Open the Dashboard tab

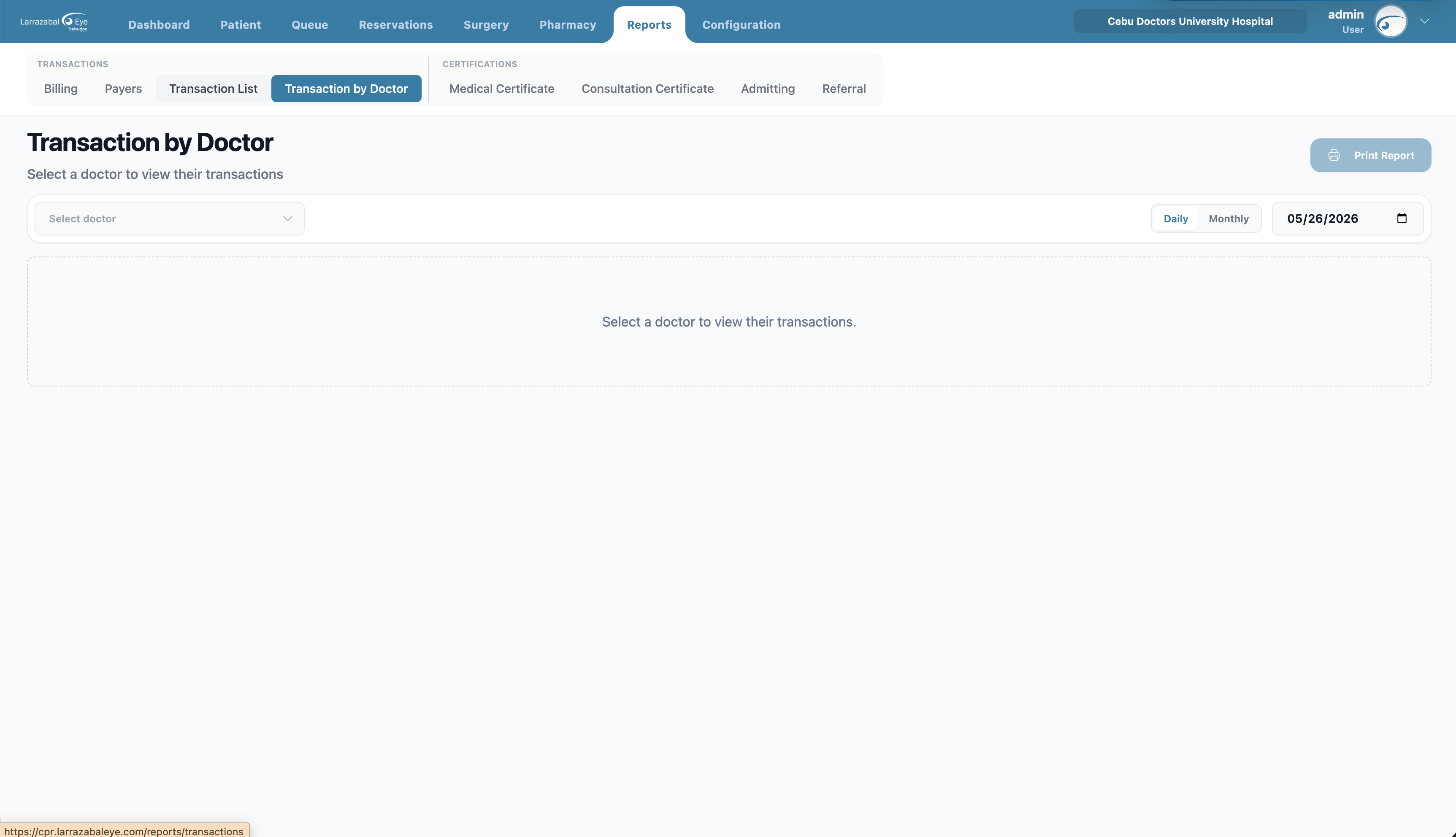tap(159, 25)
